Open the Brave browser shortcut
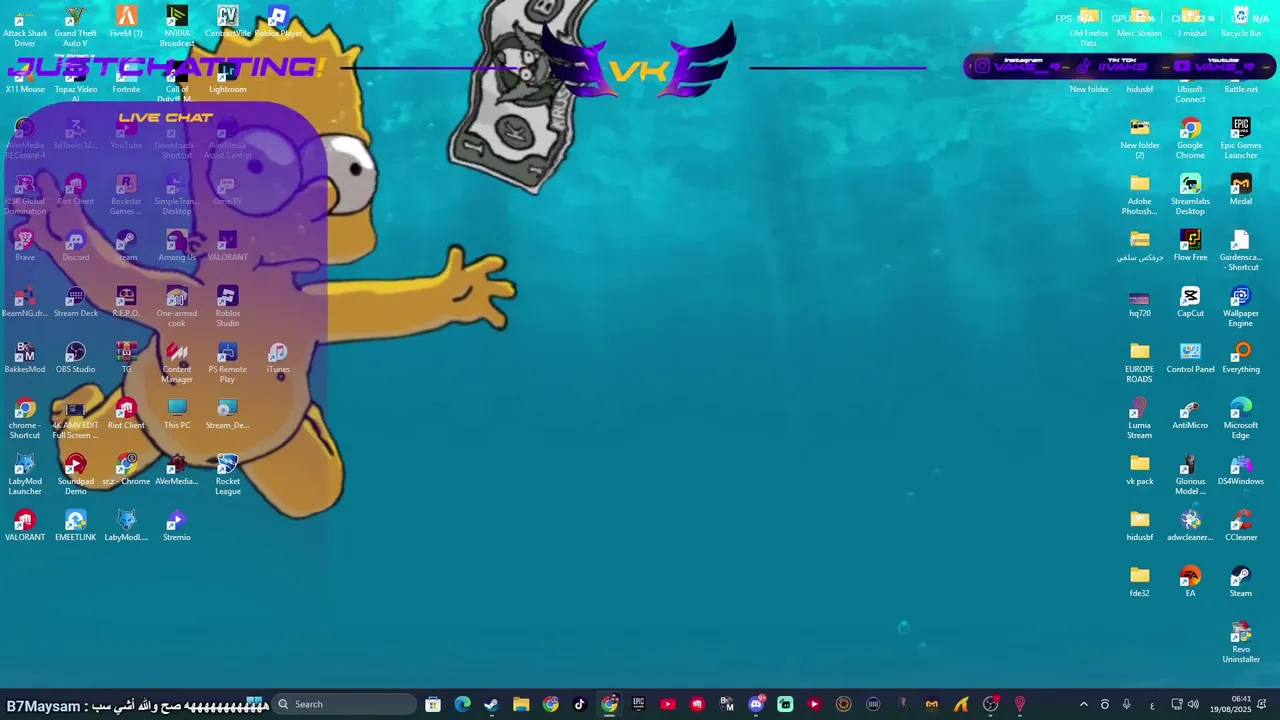 tap(25, 247)
